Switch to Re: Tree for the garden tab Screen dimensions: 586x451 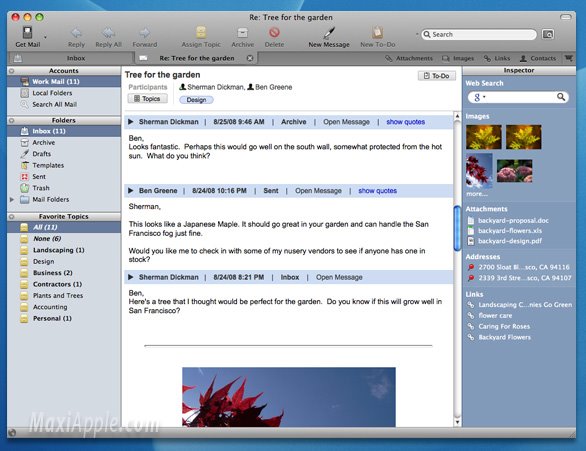(x=196, y=58)
